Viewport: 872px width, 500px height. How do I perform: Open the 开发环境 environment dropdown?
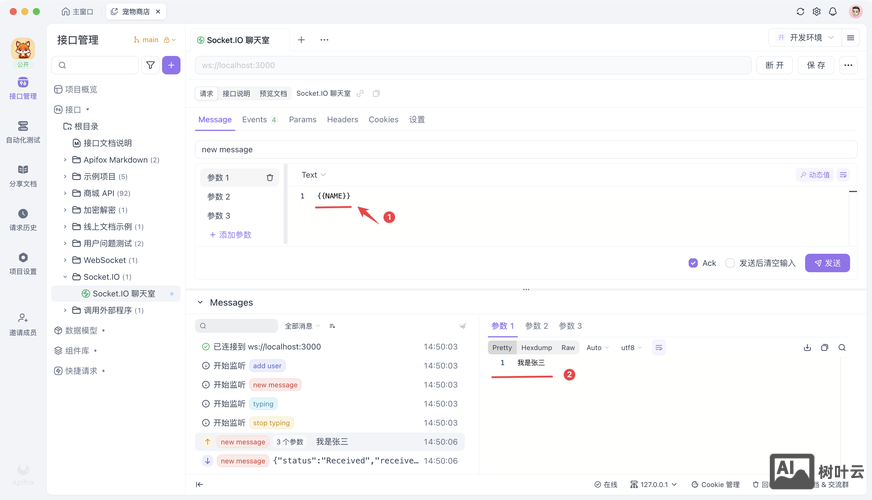805,38
